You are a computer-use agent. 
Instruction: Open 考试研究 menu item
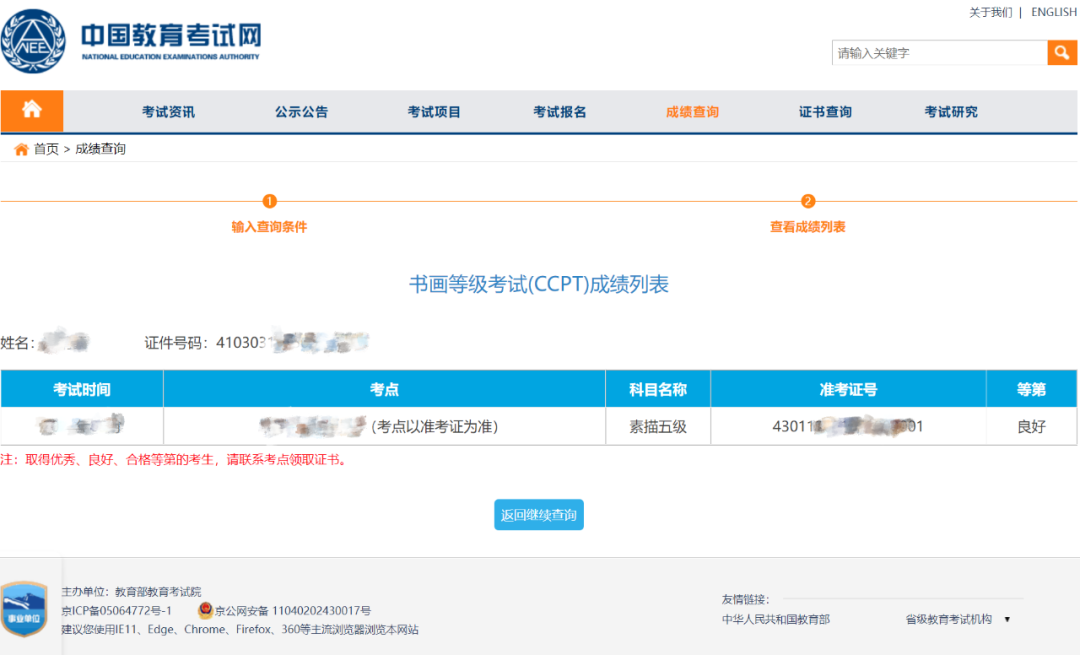click(951, 112)
